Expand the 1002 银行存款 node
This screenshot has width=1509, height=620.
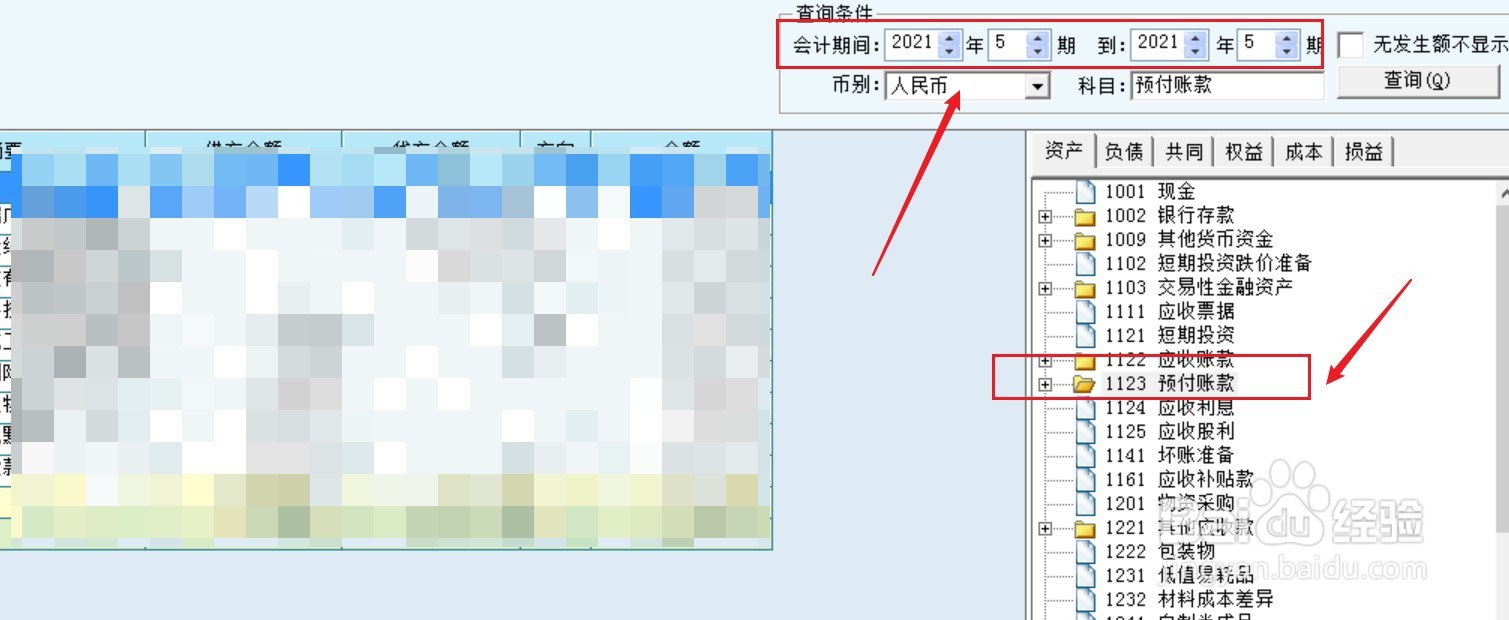pyautogui.click(x=1046, y=216)
